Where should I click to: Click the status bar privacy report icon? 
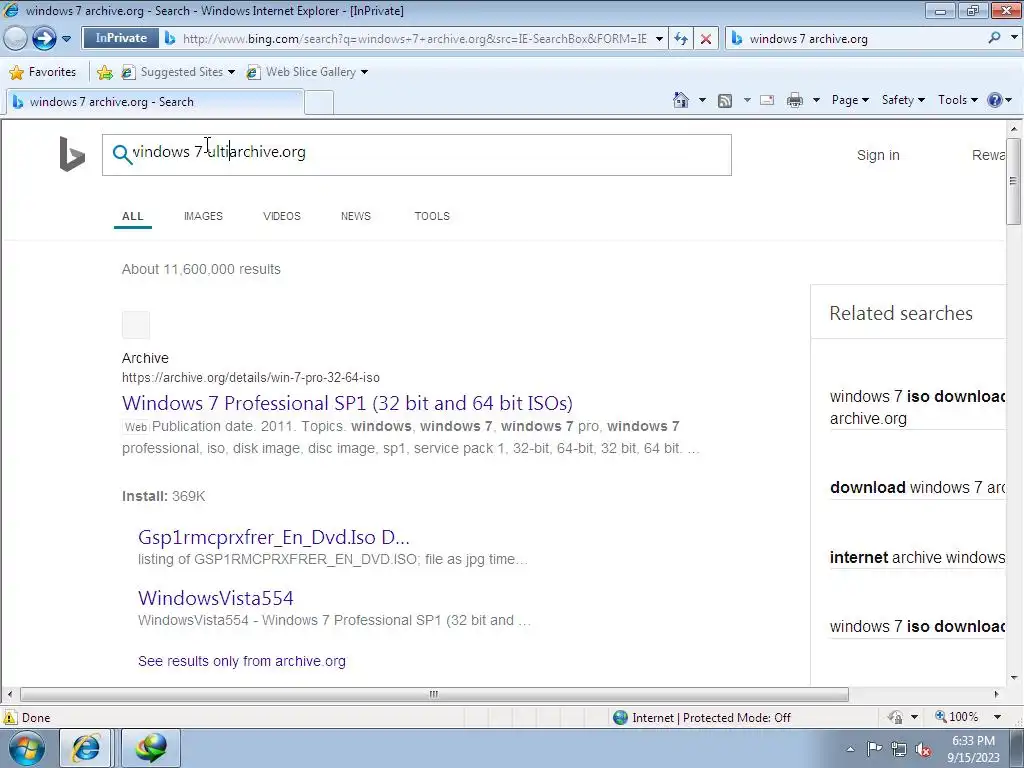coord(895,717)
